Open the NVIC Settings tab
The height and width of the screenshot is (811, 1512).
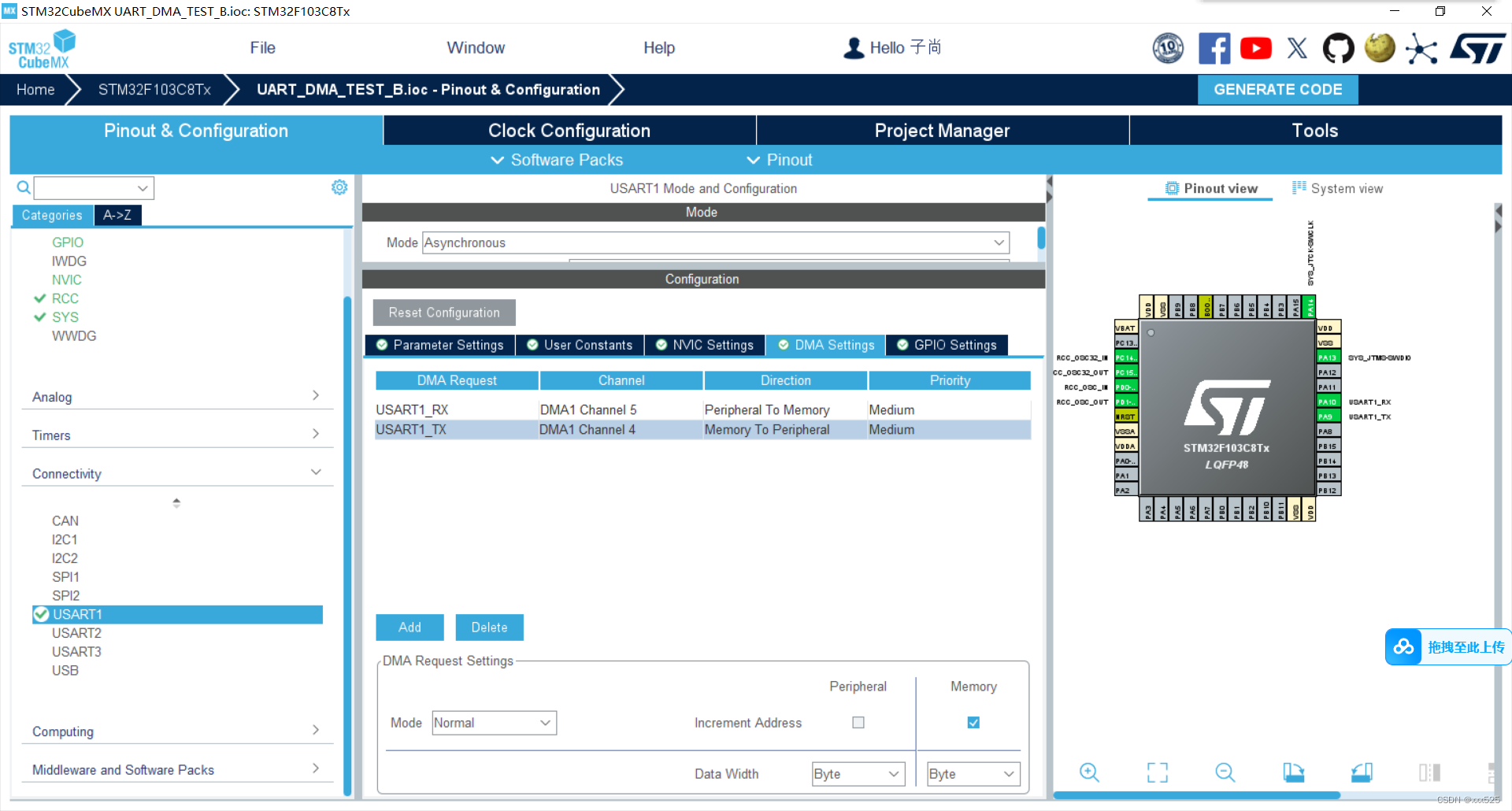click(x=705, y=345)
